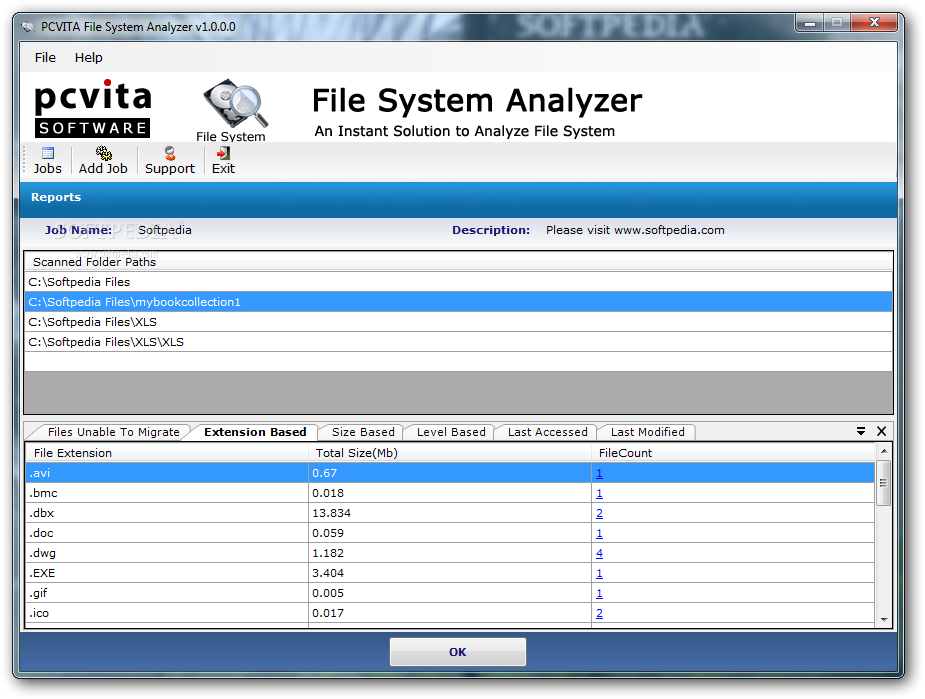Select the .EXE extension cell

point(167,573)
